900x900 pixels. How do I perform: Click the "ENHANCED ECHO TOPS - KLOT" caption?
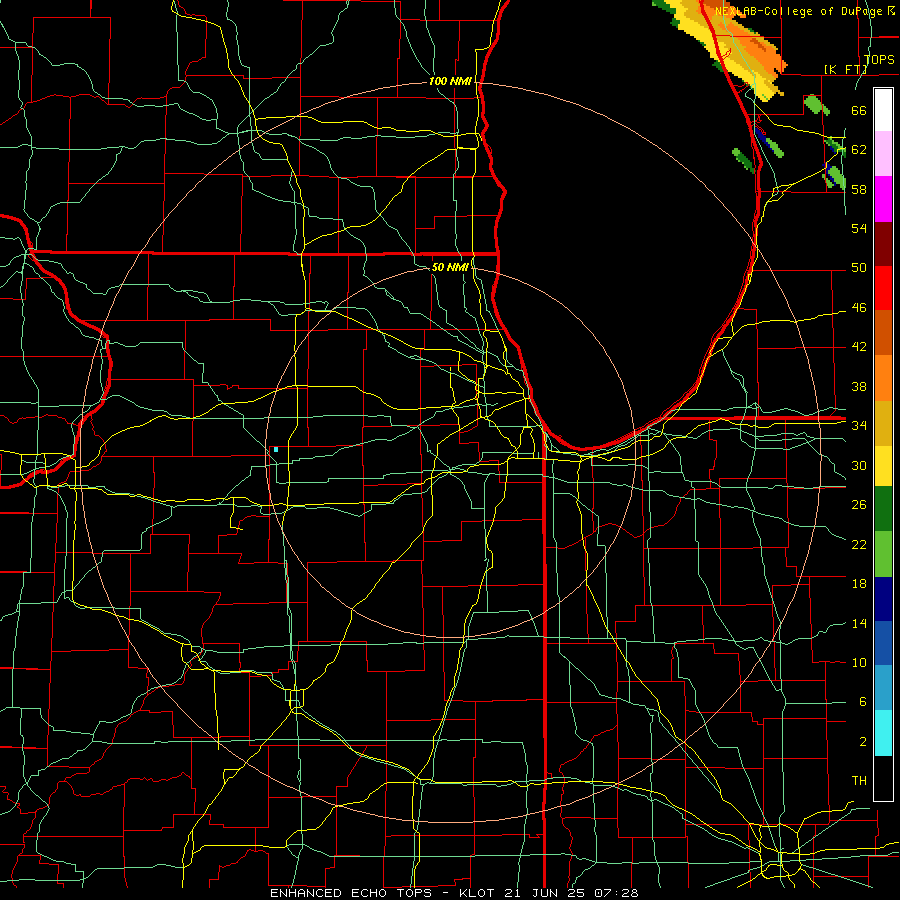coord(383,893)
